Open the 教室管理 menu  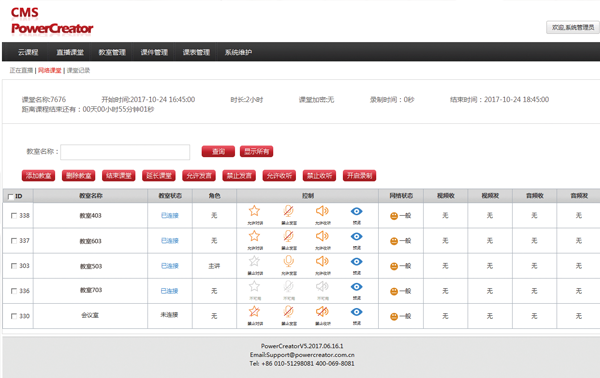(x=112, y=52)
